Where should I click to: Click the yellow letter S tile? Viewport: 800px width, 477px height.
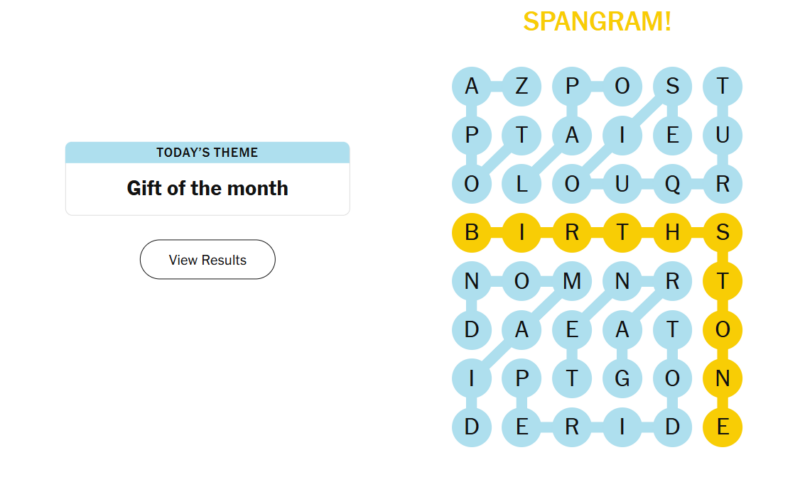tap(722, 233)
